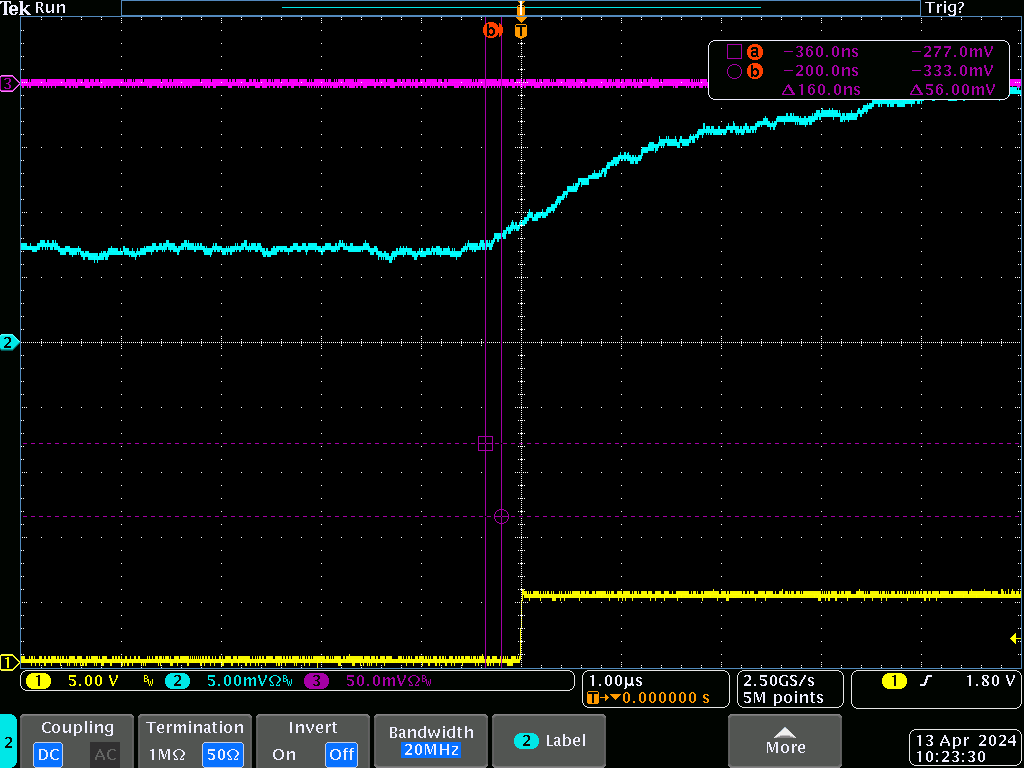Click the circular cursor b crosshair symbol
This screenshot has width=1024, height=768.
pos(502,516)
